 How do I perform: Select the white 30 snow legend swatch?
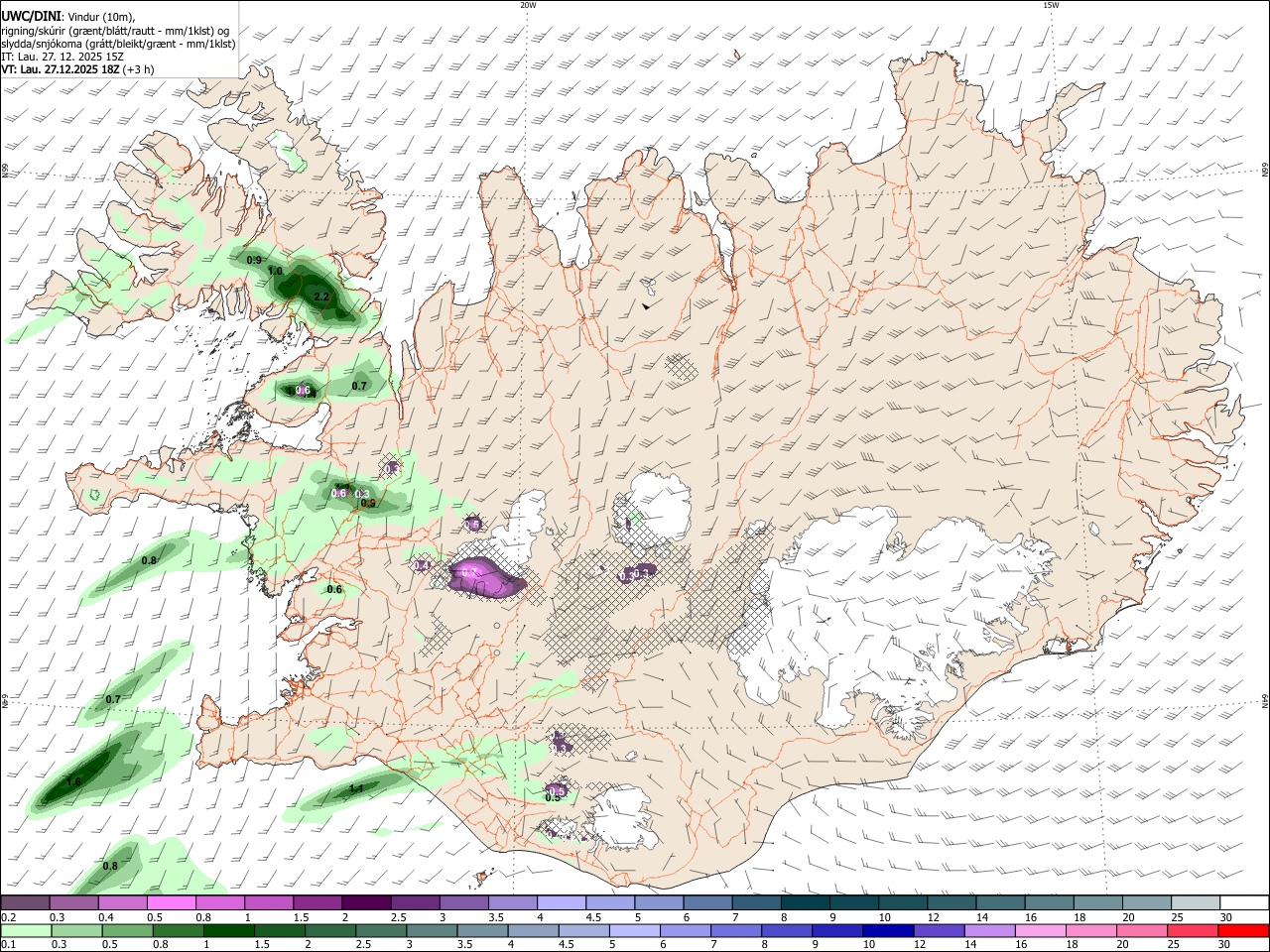1244,902
